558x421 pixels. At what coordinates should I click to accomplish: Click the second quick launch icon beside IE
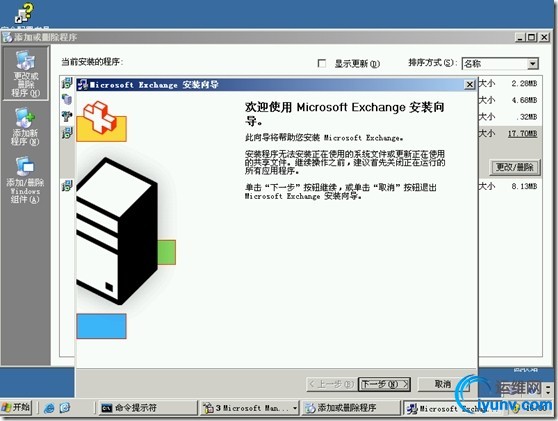tap(65, 408)
